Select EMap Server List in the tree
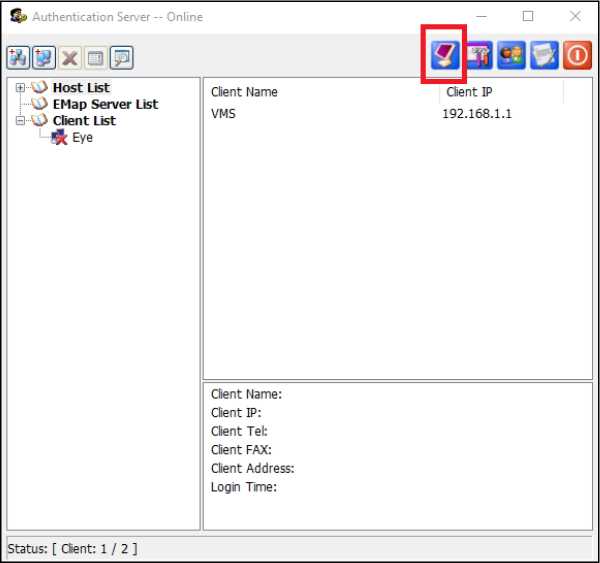This screenshot has height=563, width=600. coord(105,104)
